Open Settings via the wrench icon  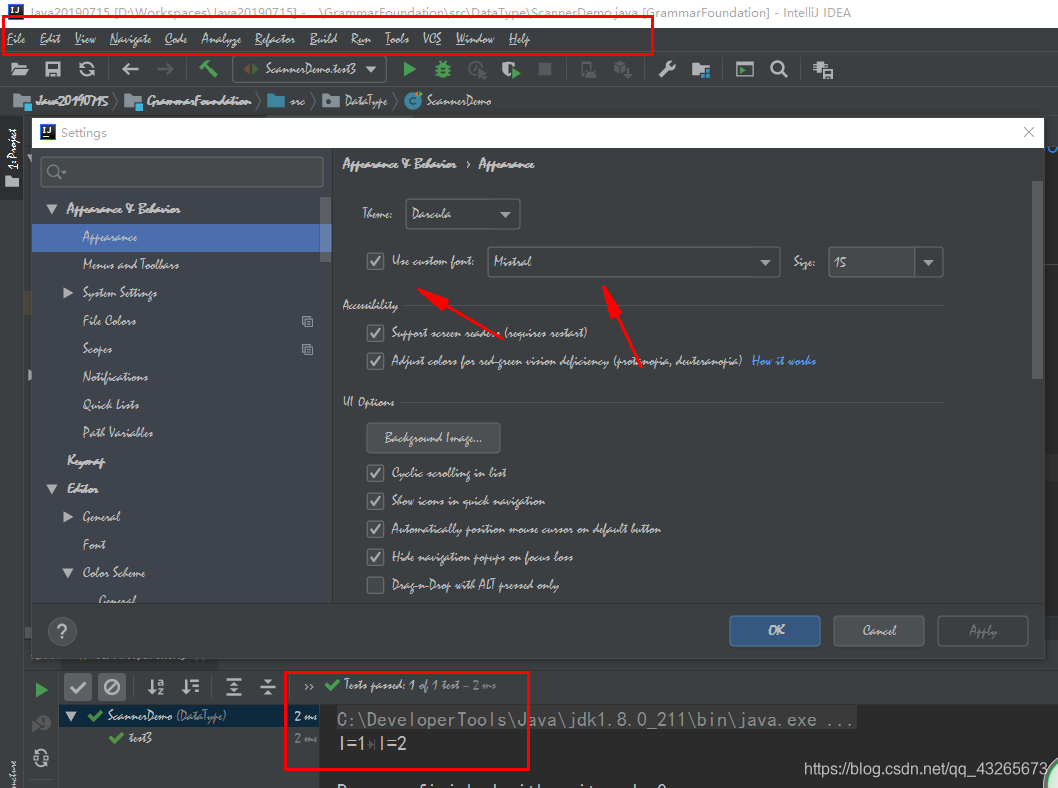tap(667, 69)
